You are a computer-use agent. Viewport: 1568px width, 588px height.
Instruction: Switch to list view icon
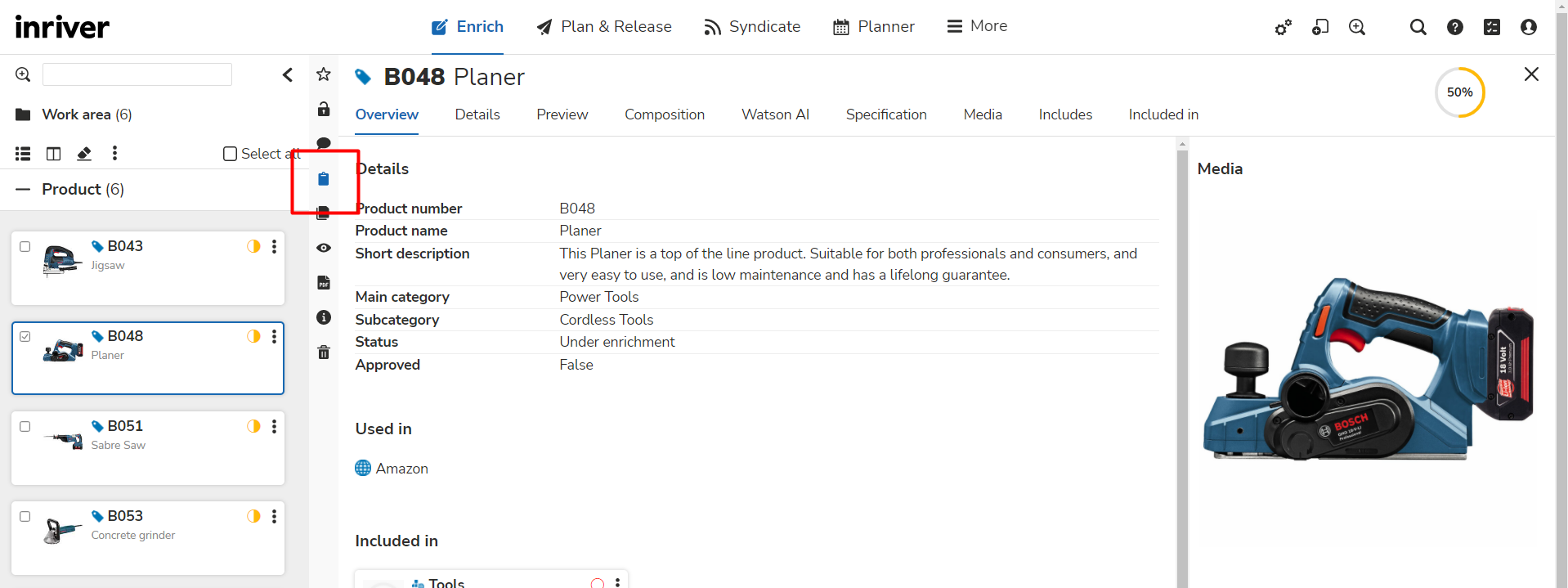point(23,153)
